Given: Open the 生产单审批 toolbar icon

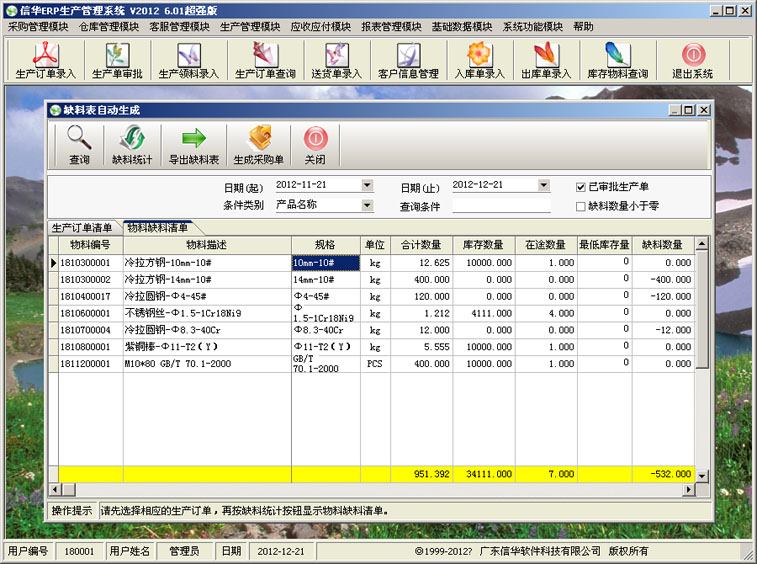Looking at the screenshot, I should [117, 60].
